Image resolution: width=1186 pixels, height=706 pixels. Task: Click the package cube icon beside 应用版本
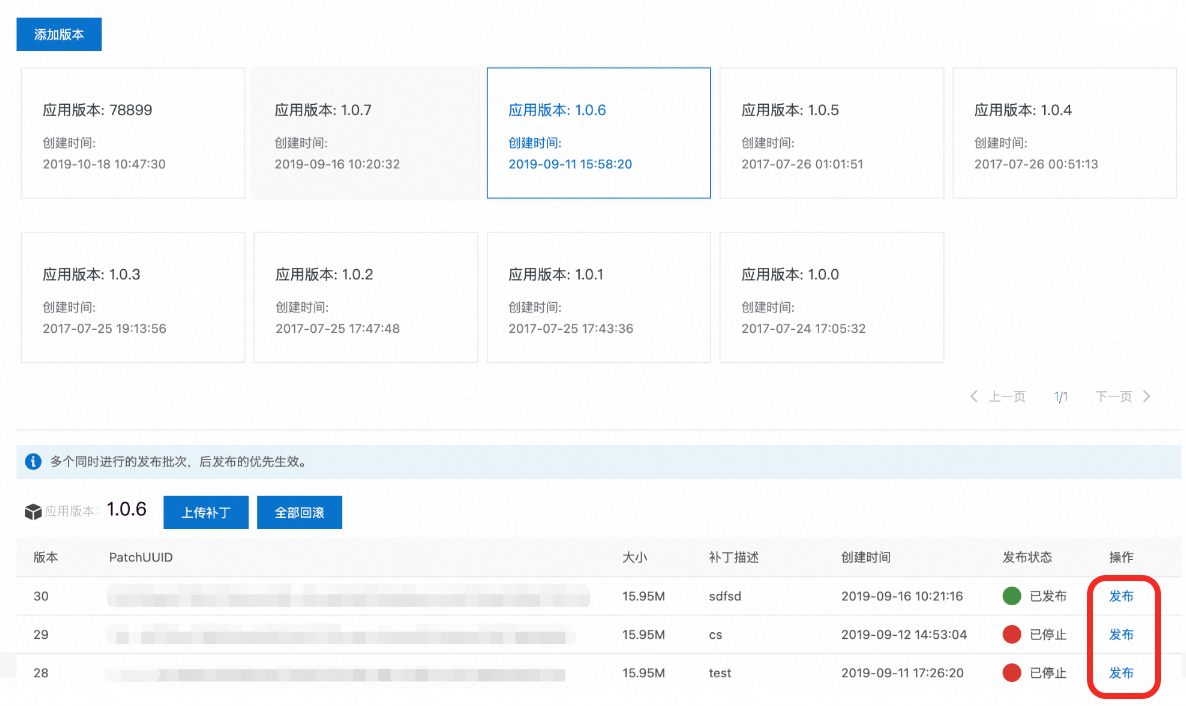coord(33,512)
